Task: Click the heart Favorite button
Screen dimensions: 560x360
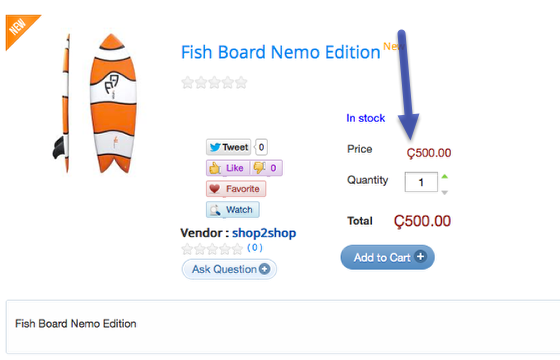Action: point(236,189)
